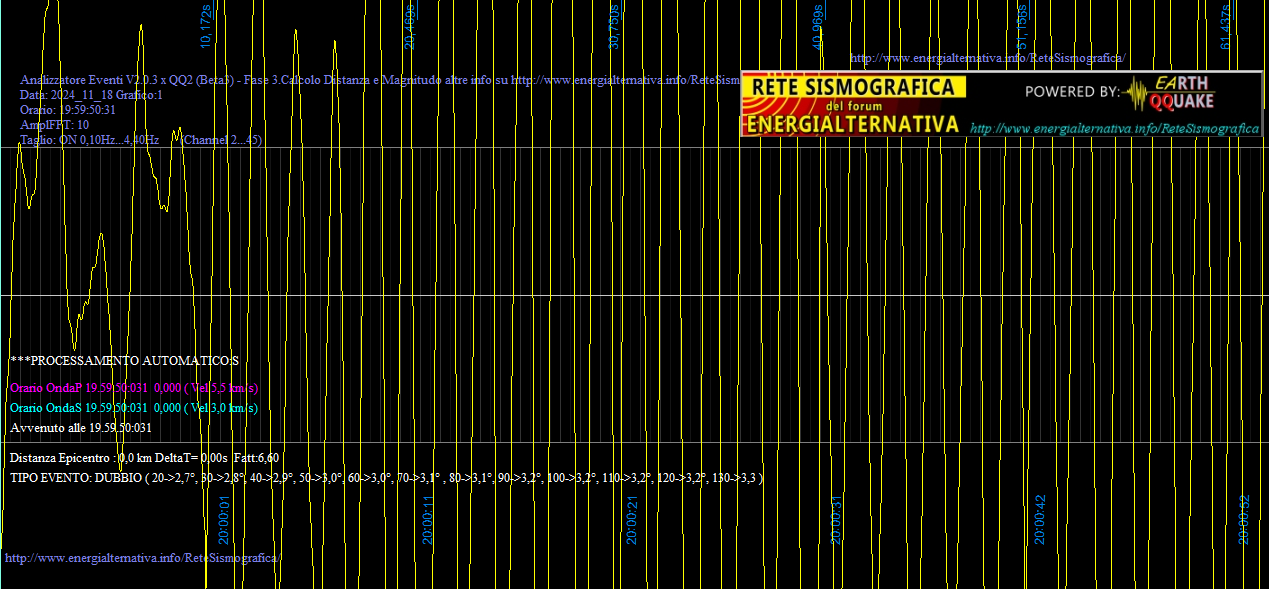This screenshot has height=589, width=1269.
Task: Click the '30,750s' time marker at top
Action: [x=615, y=27]
